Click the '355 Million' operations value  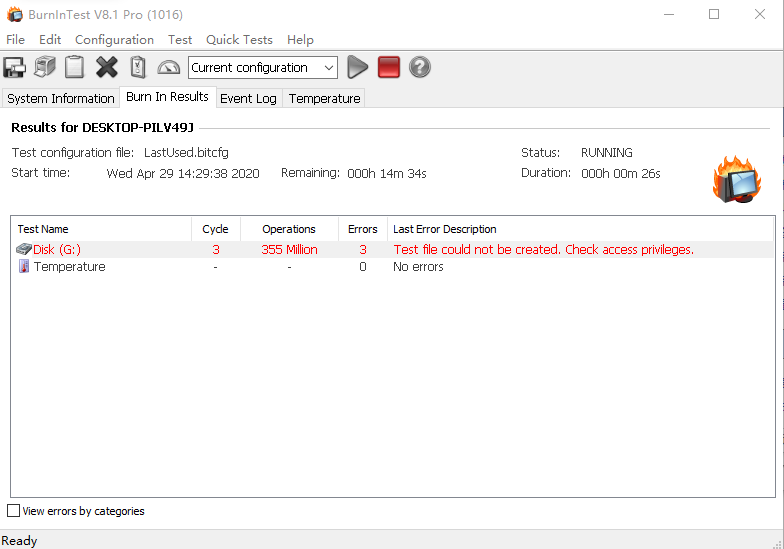click(x=289, y=249)
